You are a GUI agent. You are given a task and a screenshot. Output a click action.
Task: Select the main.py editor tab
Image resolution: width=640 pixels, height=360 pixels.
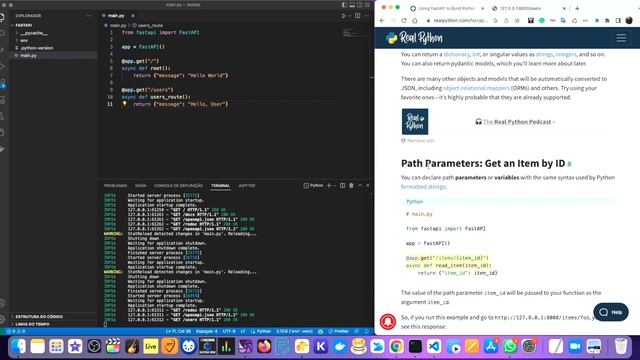tap(116, 16)
